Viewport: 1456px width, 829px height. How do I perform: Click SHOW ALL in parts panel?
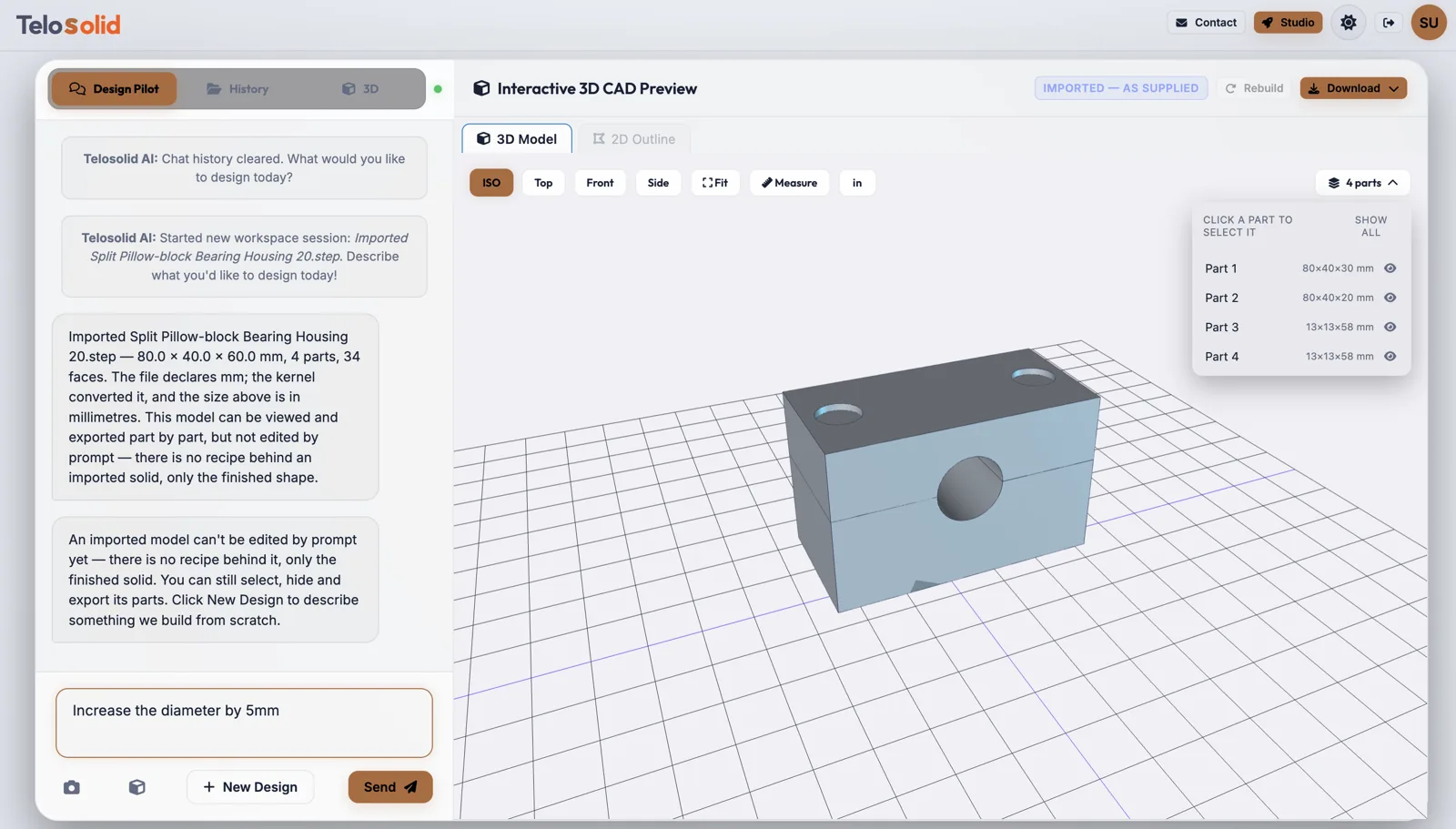pos(1370,227)
